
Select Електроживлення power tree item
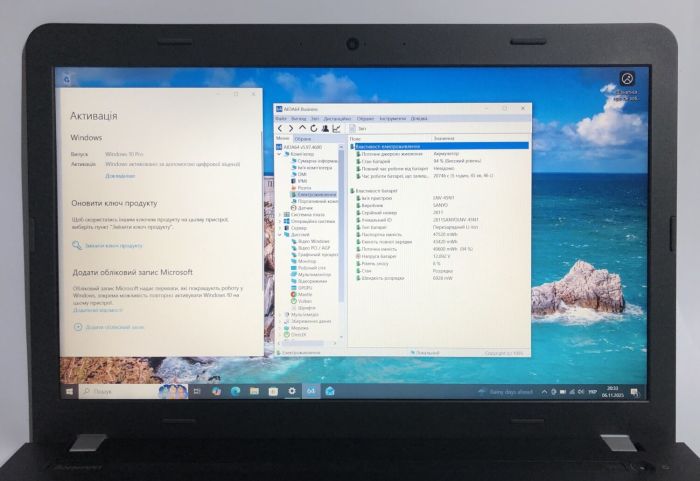click(313, 195)
